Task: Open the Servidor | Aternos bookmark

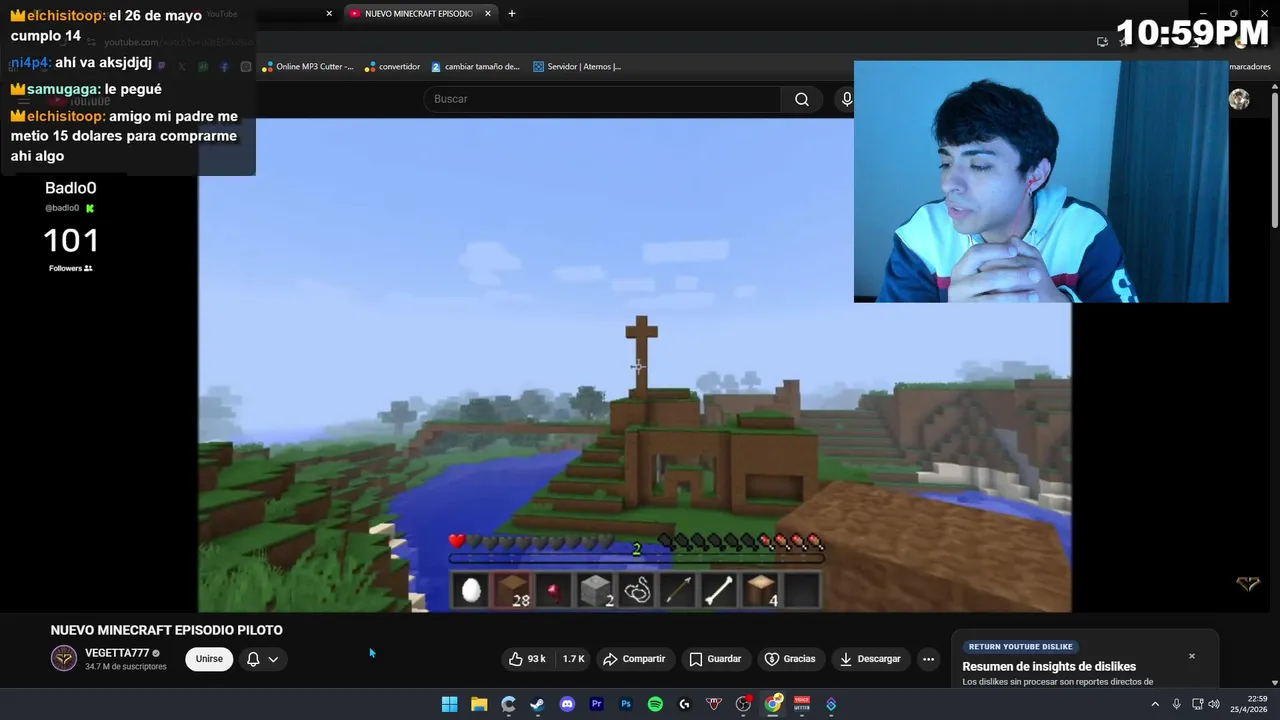Action: click(577, 67)
